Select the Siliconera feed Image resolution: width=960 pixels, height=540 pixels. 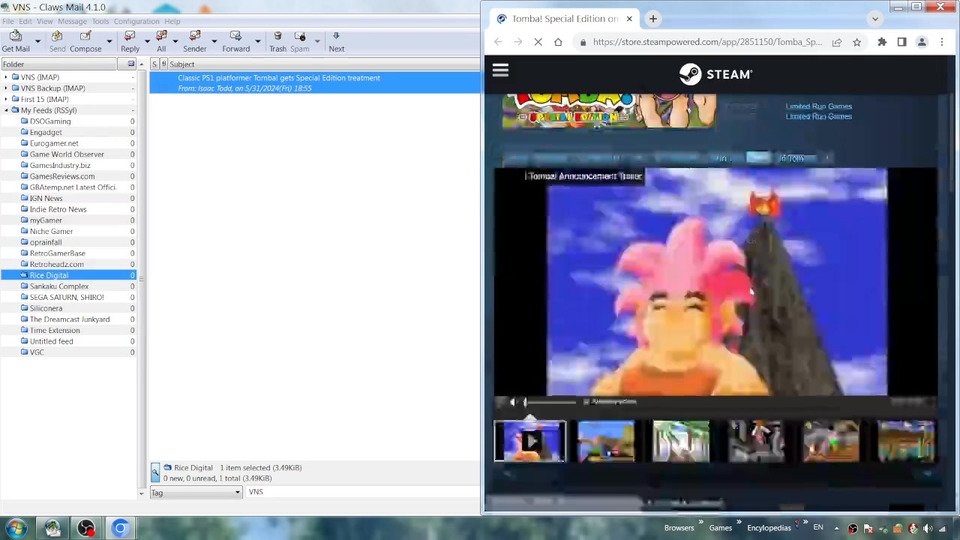[x=46, y=309]
